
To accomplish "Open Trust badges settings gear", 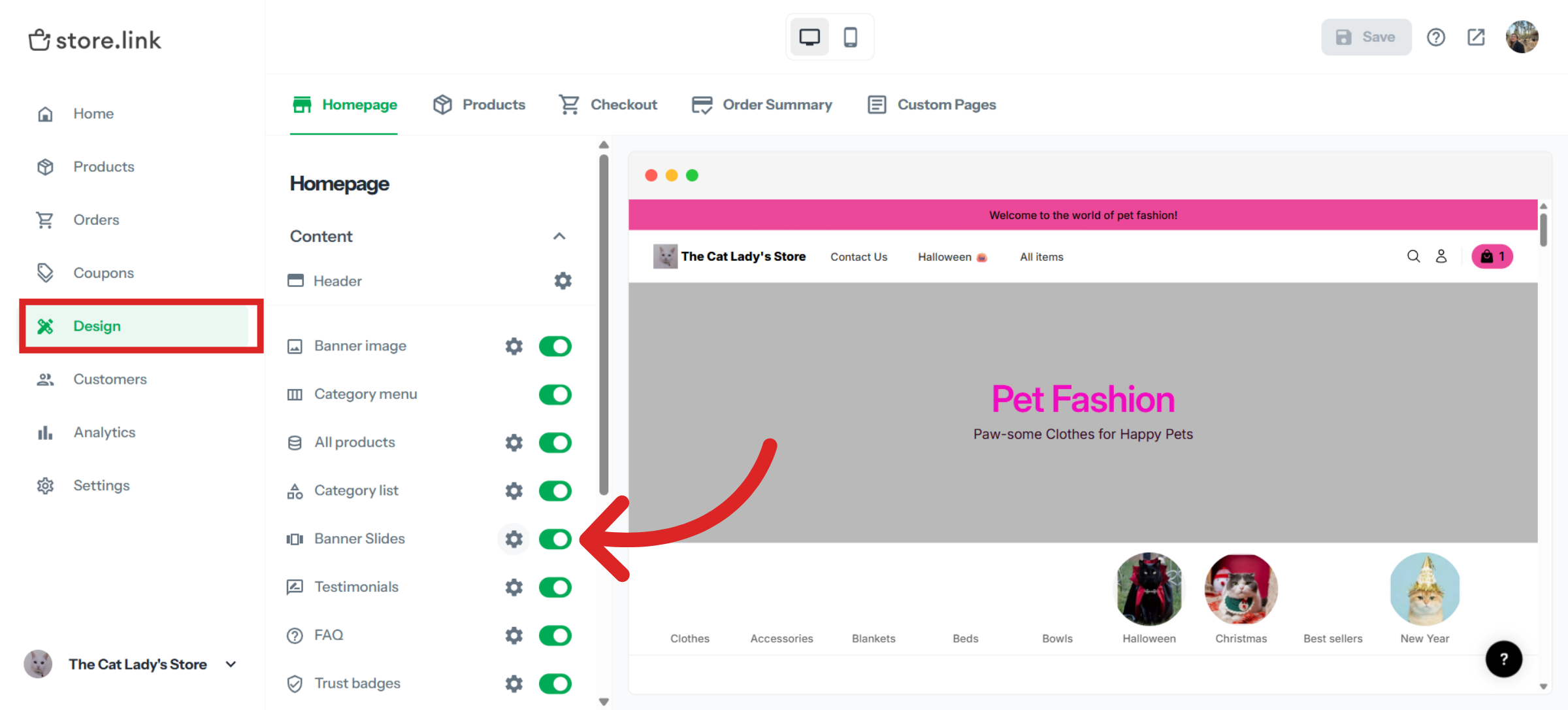I will click(x=514, y=683).
